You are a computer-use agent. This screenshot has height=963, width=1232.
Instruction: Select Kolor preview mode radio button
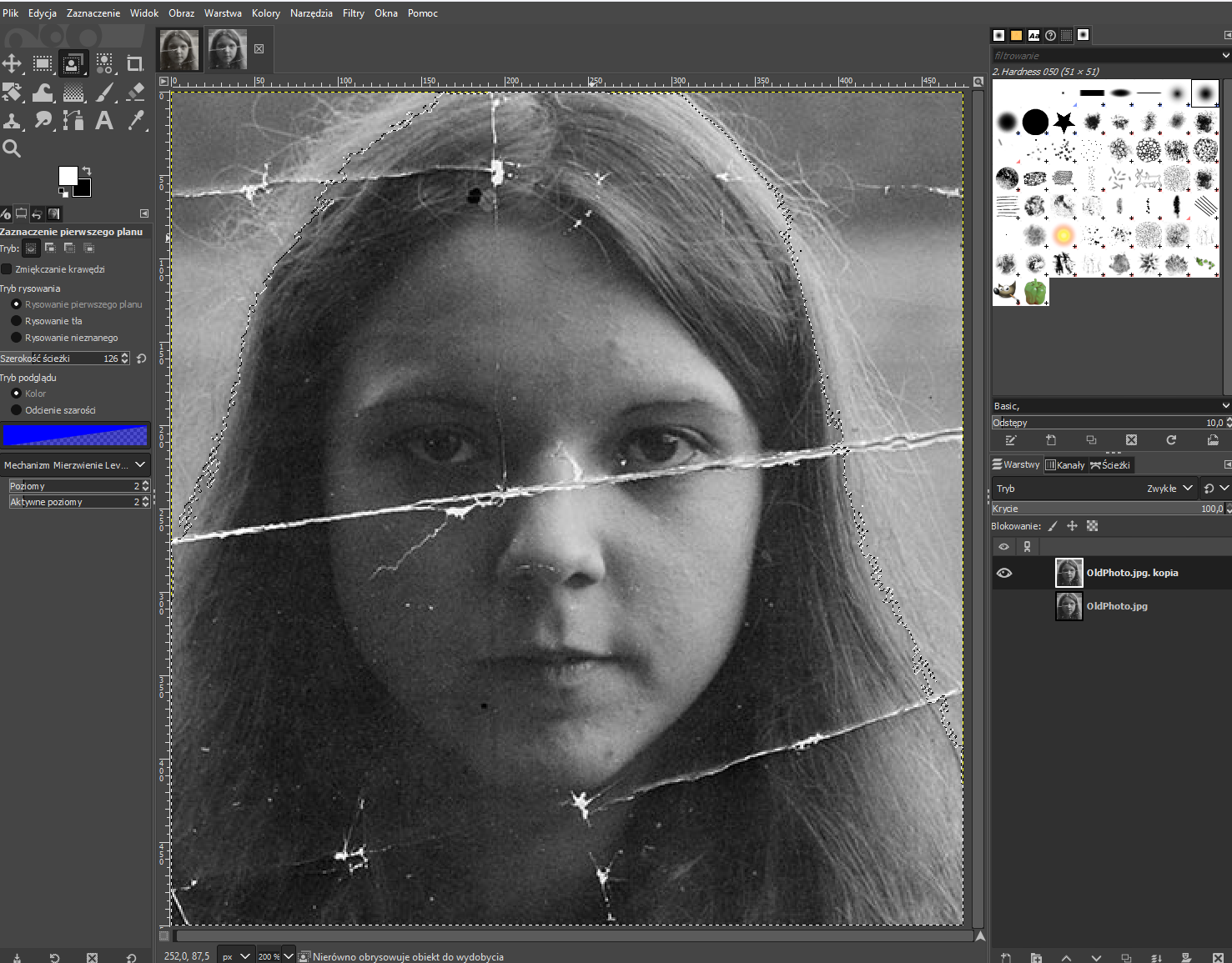pos(16,394)
